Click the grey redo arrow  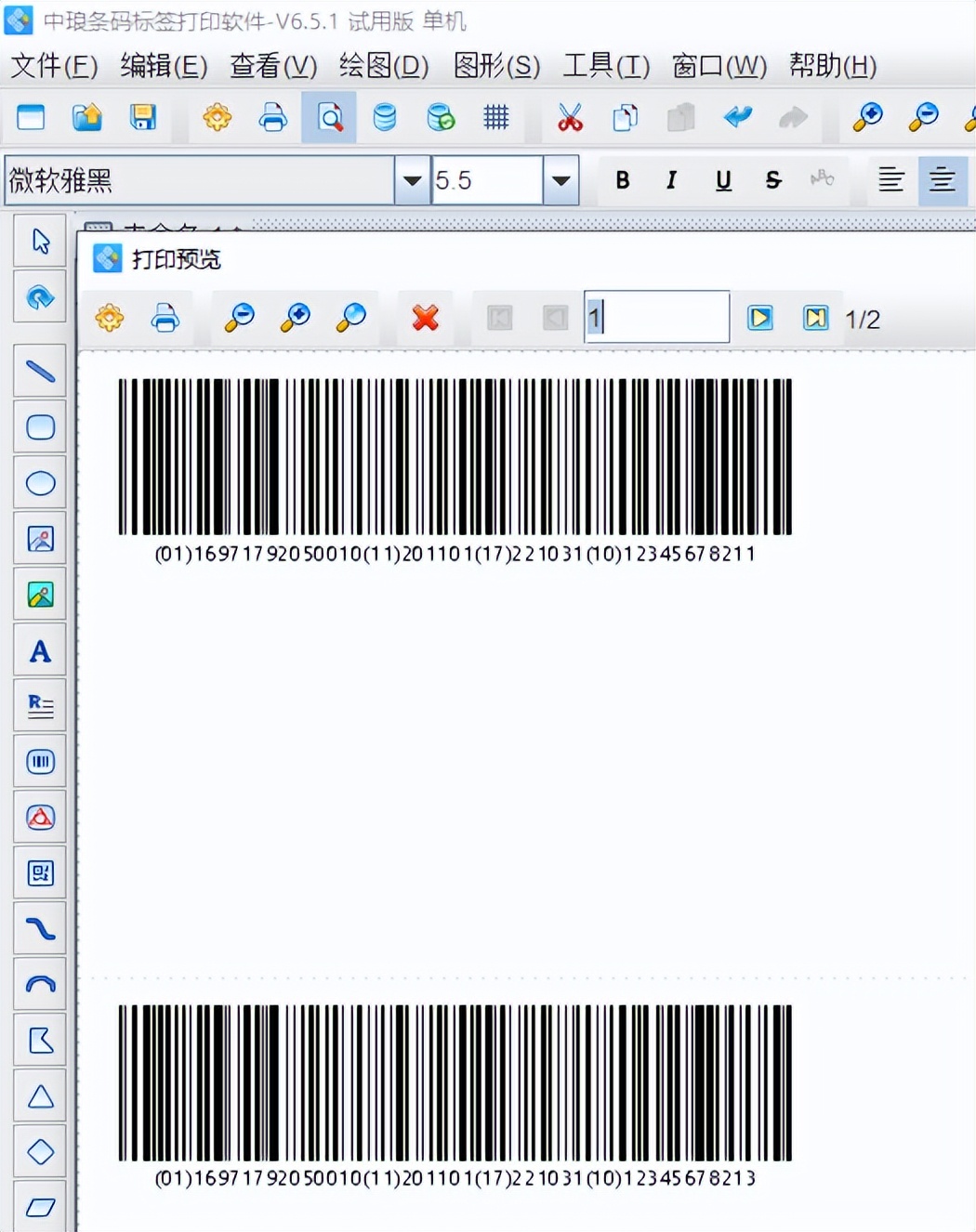(x=793, y=117)
